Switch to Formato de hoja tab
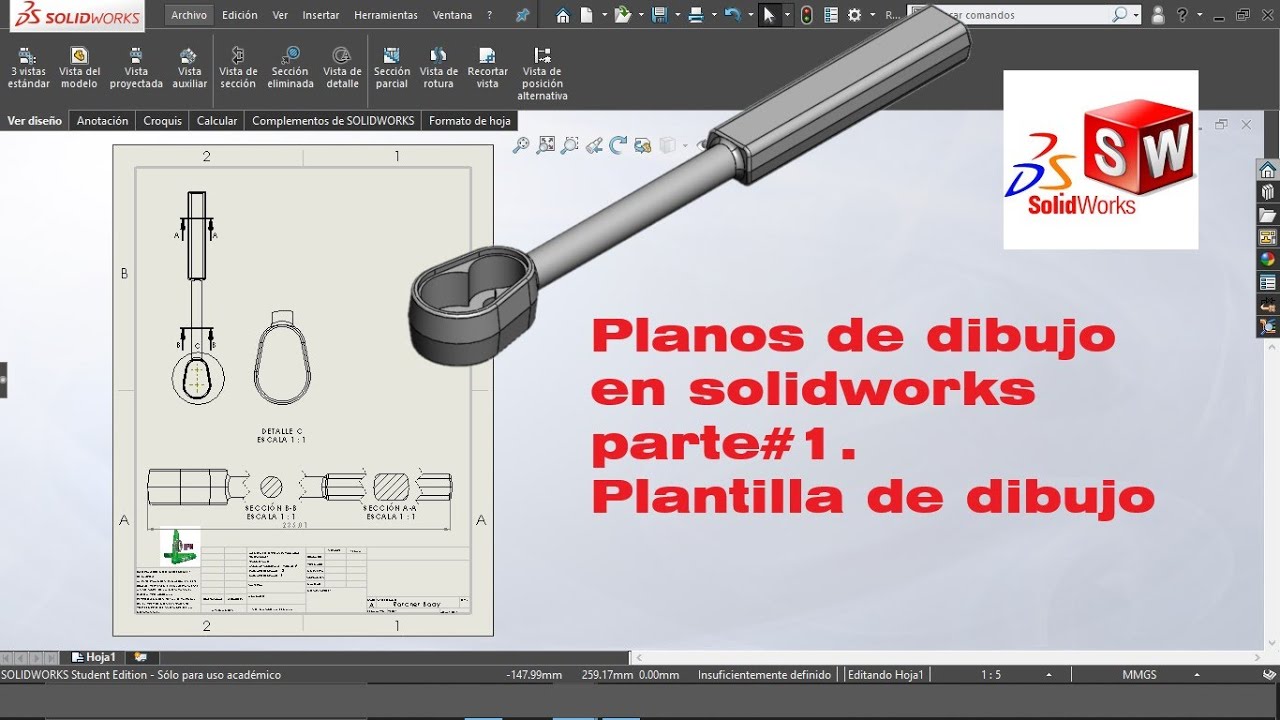This screenshot has width=1280, height=720. click(x=470, y=121)
